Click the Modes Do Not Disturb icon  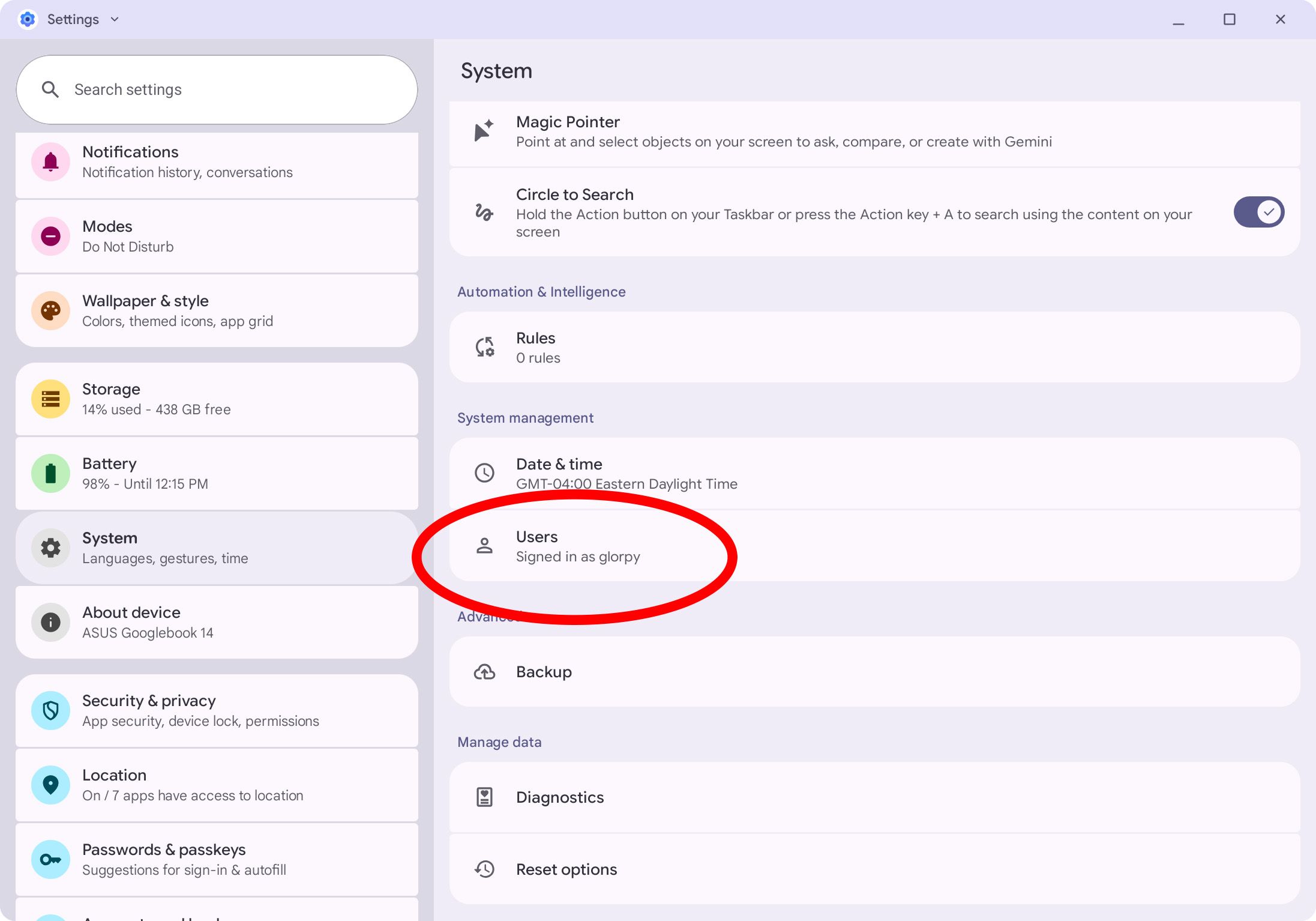pyautogui.click(x=50, y=236)
